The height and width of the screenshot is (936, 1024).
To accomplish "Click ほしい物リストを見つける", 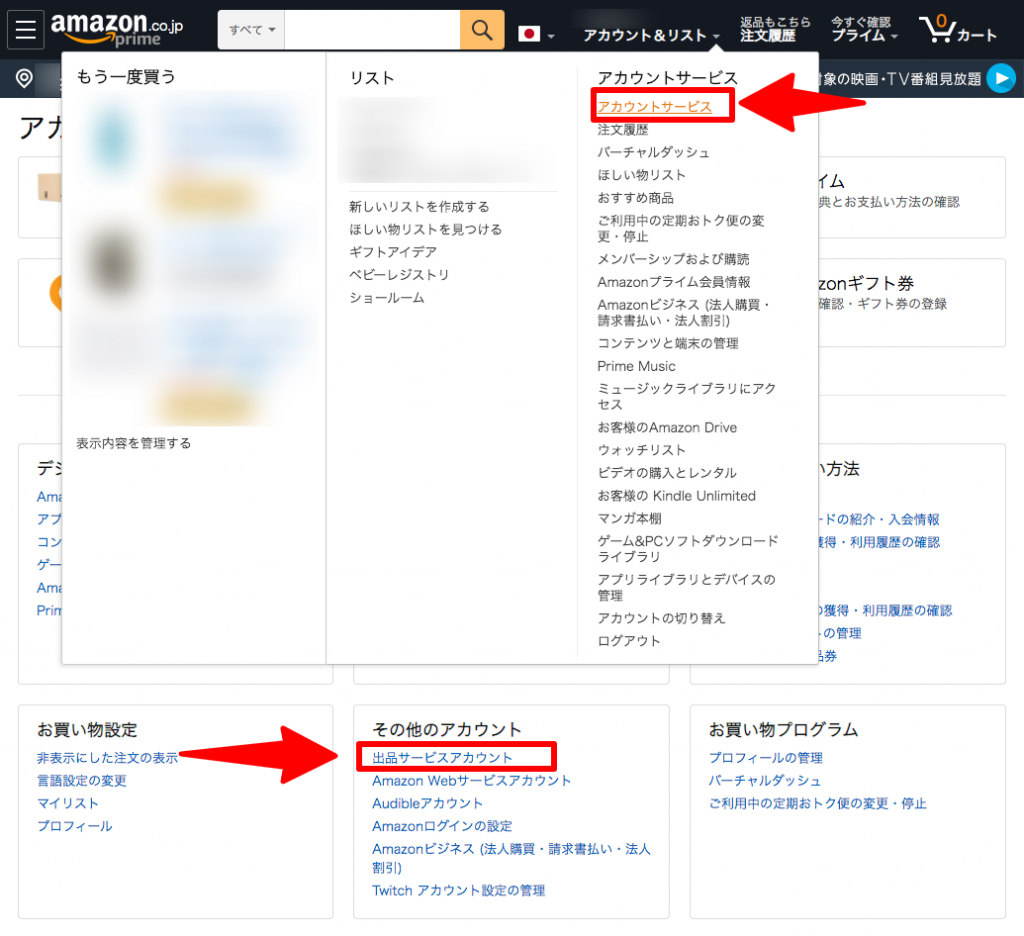I will pyautogui.click(x=425, y=230).
